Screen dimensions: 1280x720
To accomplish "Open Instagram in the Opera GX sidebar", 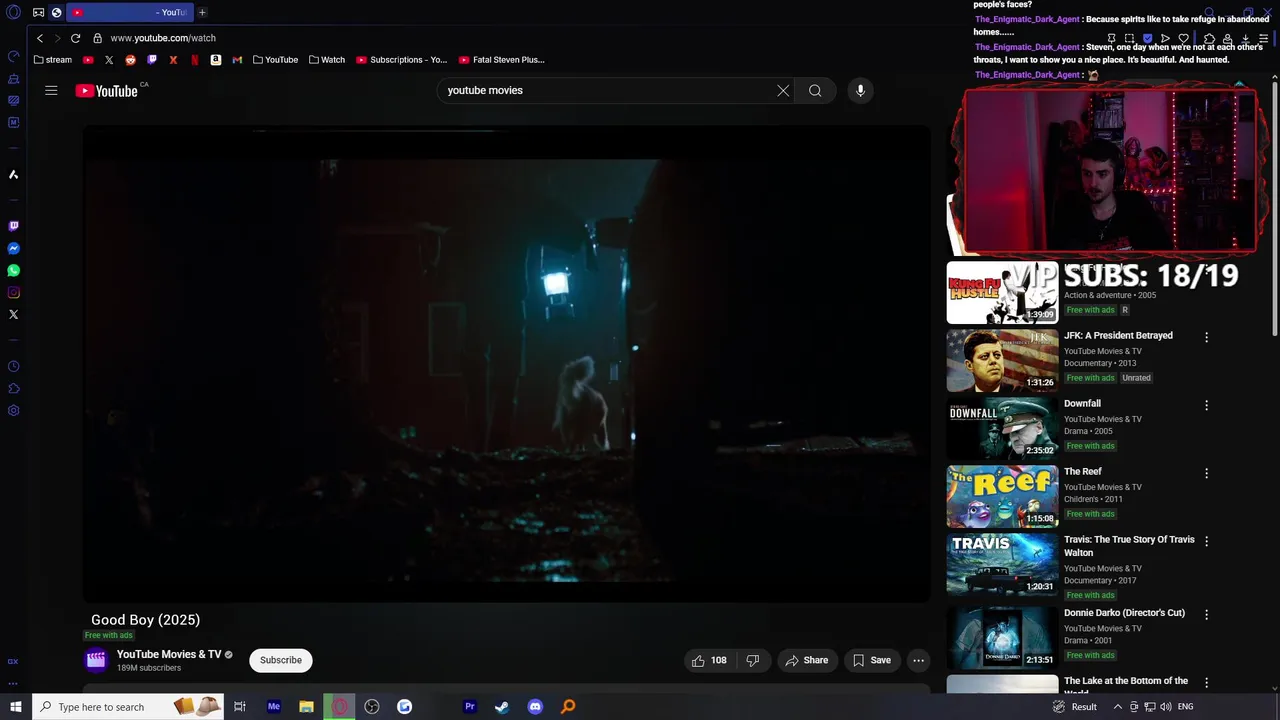I will [x=13, y=292].
